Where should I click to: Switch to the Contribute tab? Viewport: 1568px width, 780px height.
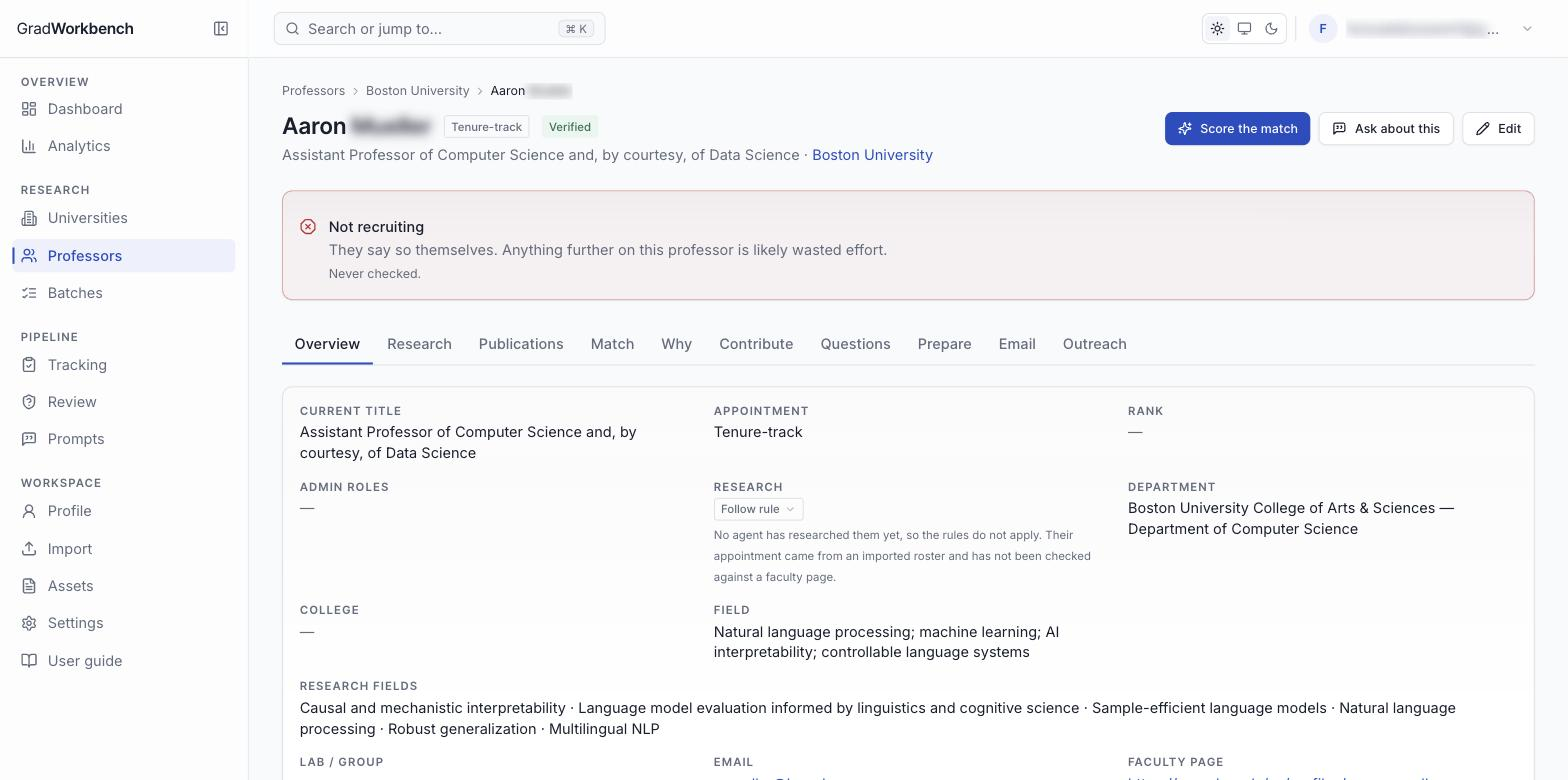756,344
